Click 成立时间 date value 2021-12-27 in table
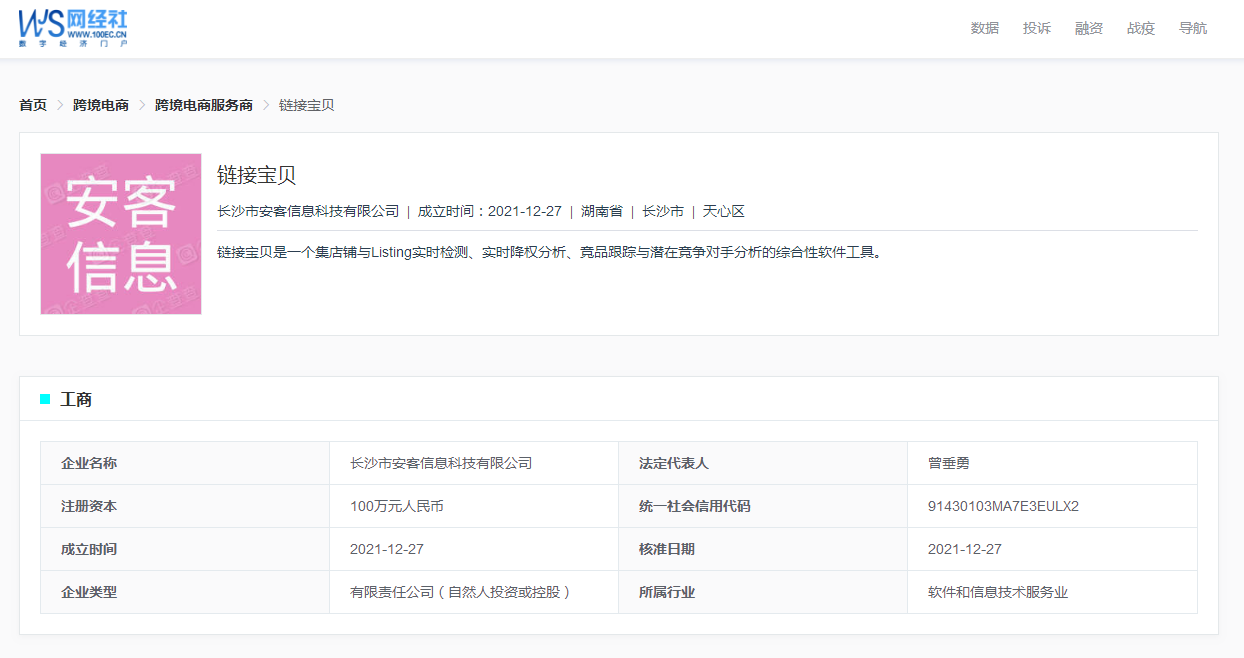 (x=387, y=550)
